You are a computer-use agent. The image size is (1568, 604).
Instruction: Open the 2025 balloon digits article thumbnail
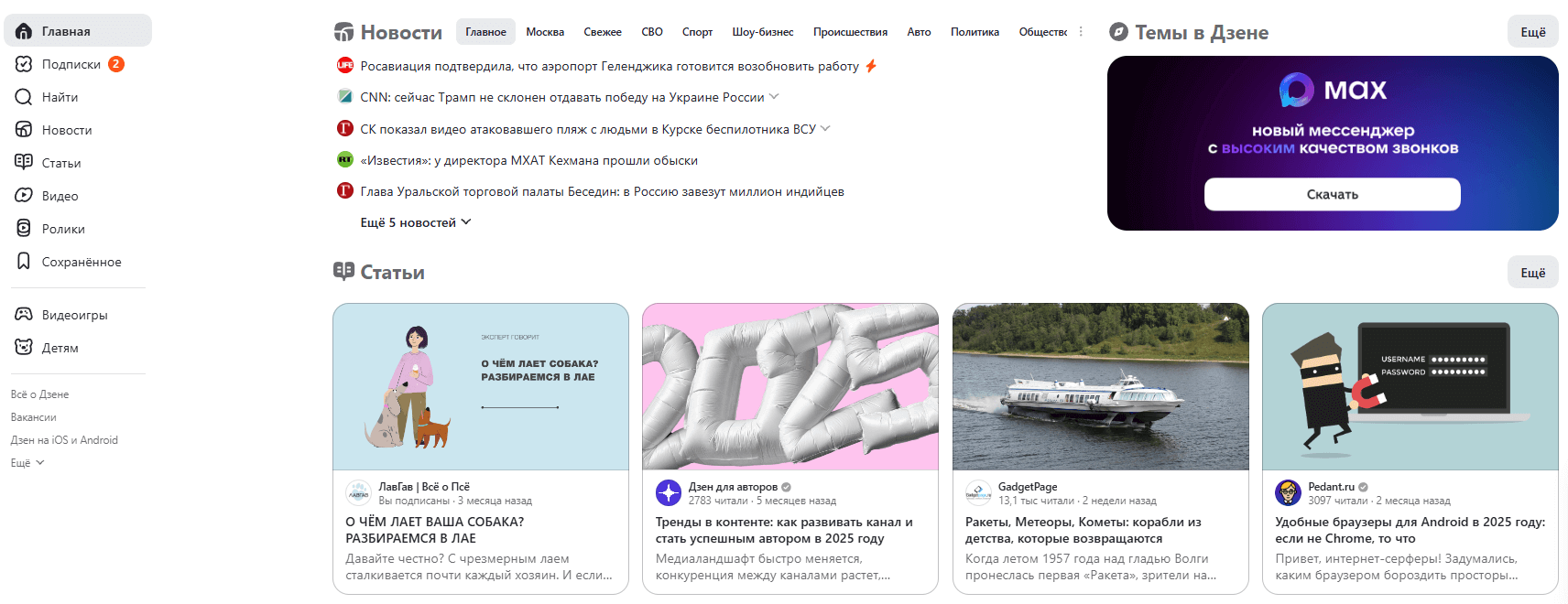pos(790,387)
